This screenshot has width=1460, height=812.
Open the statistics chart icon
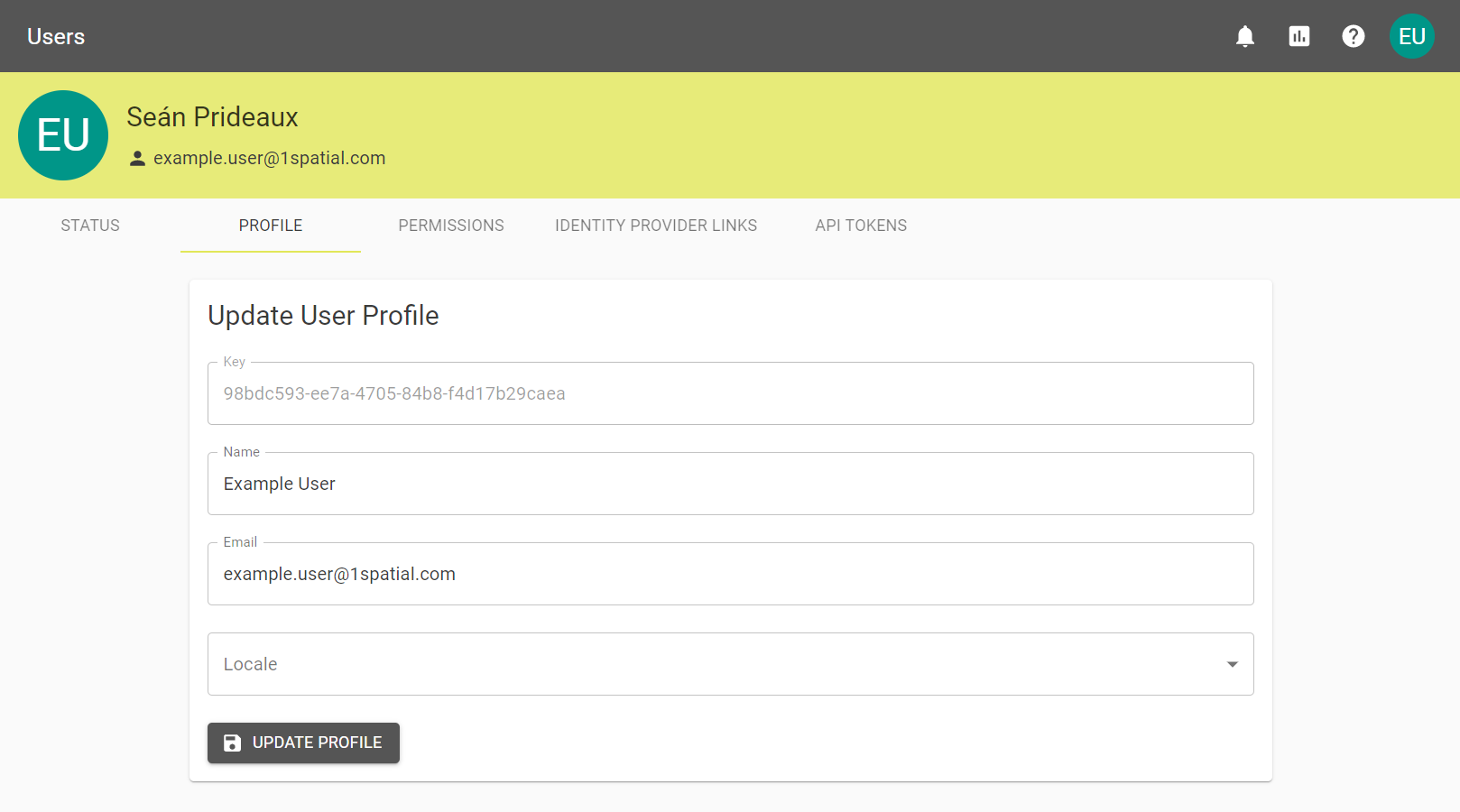click(x=1299, y=36)
